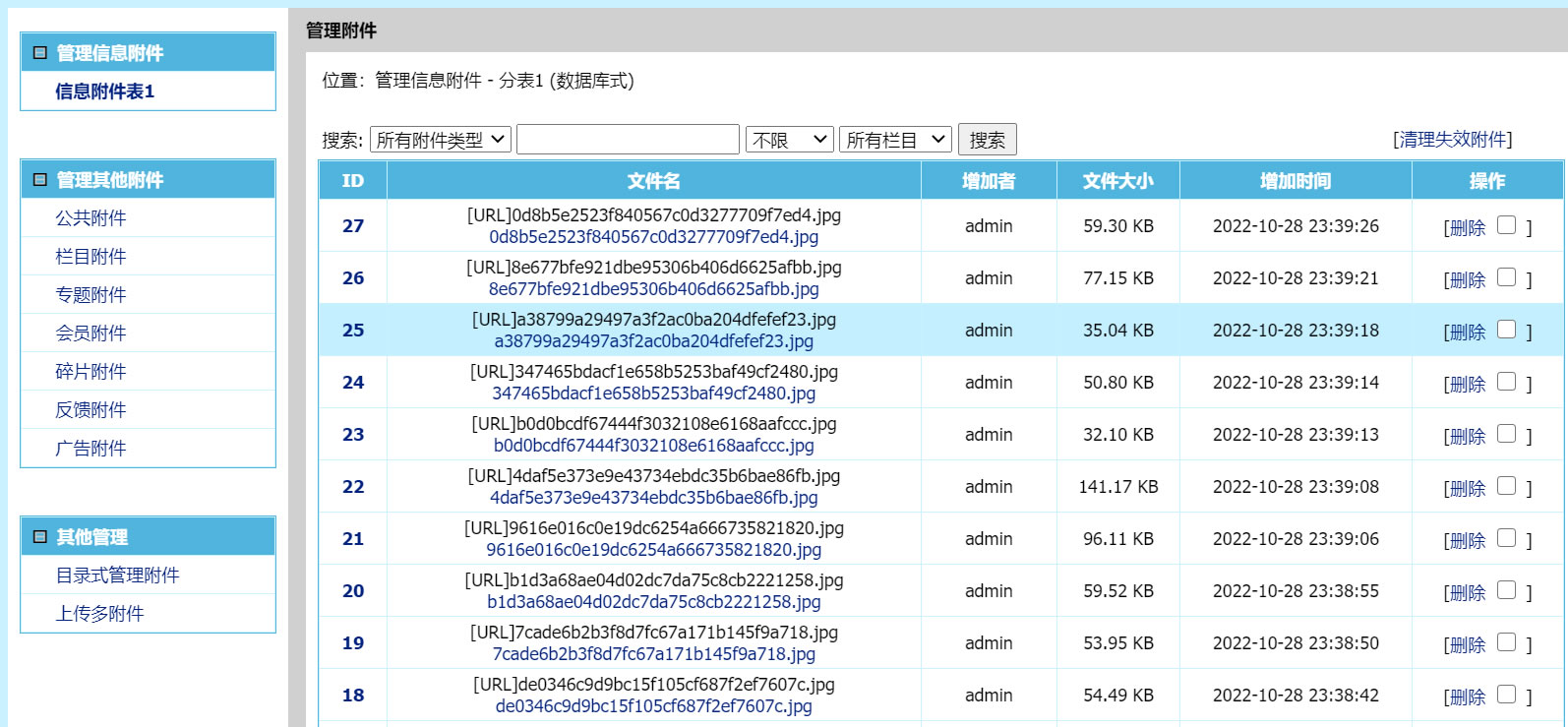
Task: Open file link b1d3a68ae04d02dc7da75c8cb2221258.jpg
Action: 654,602
